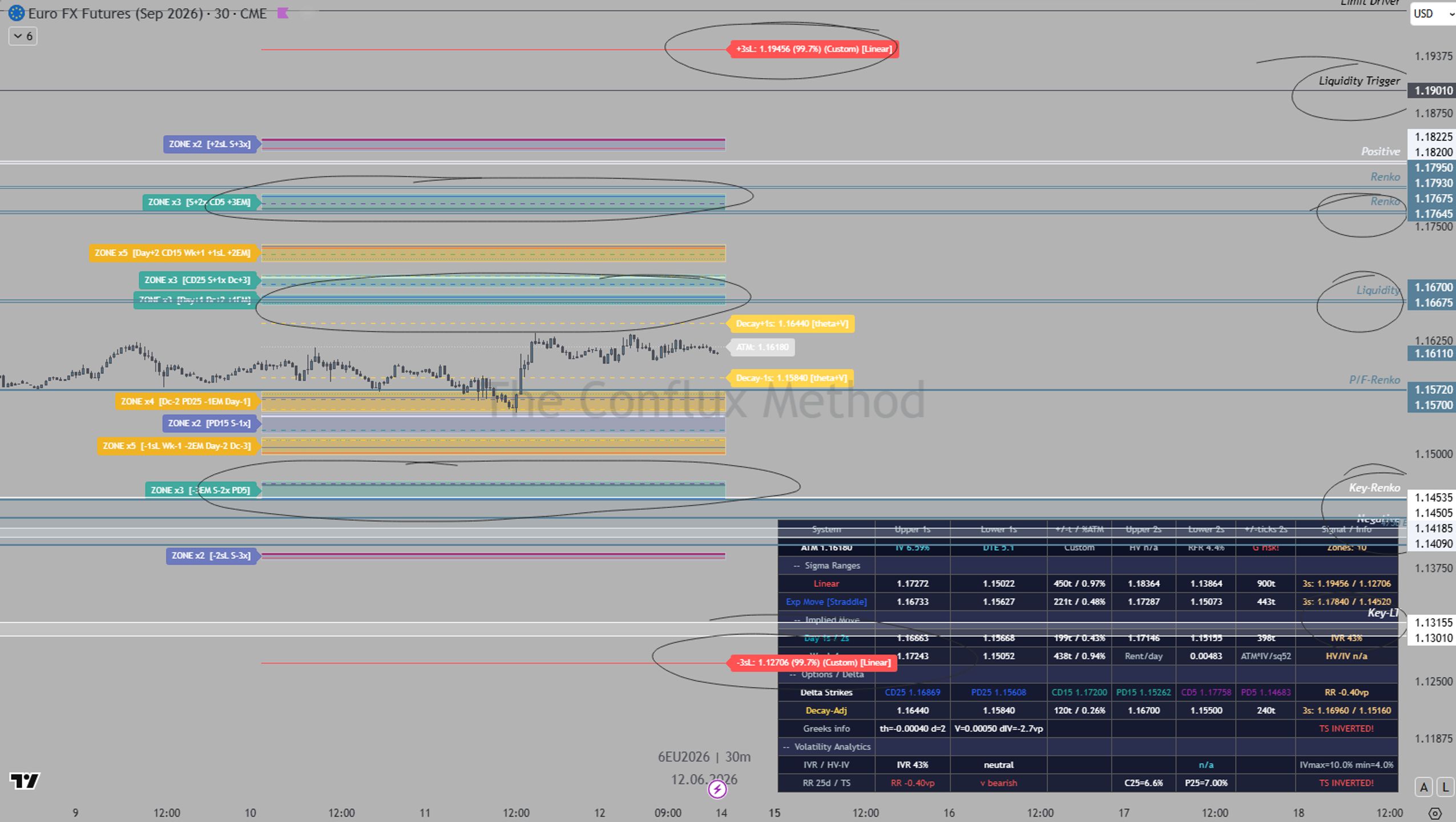Click the Euro flag symbol icon
The height and width of the screenshot is (822, 1456).
(16, 13)
